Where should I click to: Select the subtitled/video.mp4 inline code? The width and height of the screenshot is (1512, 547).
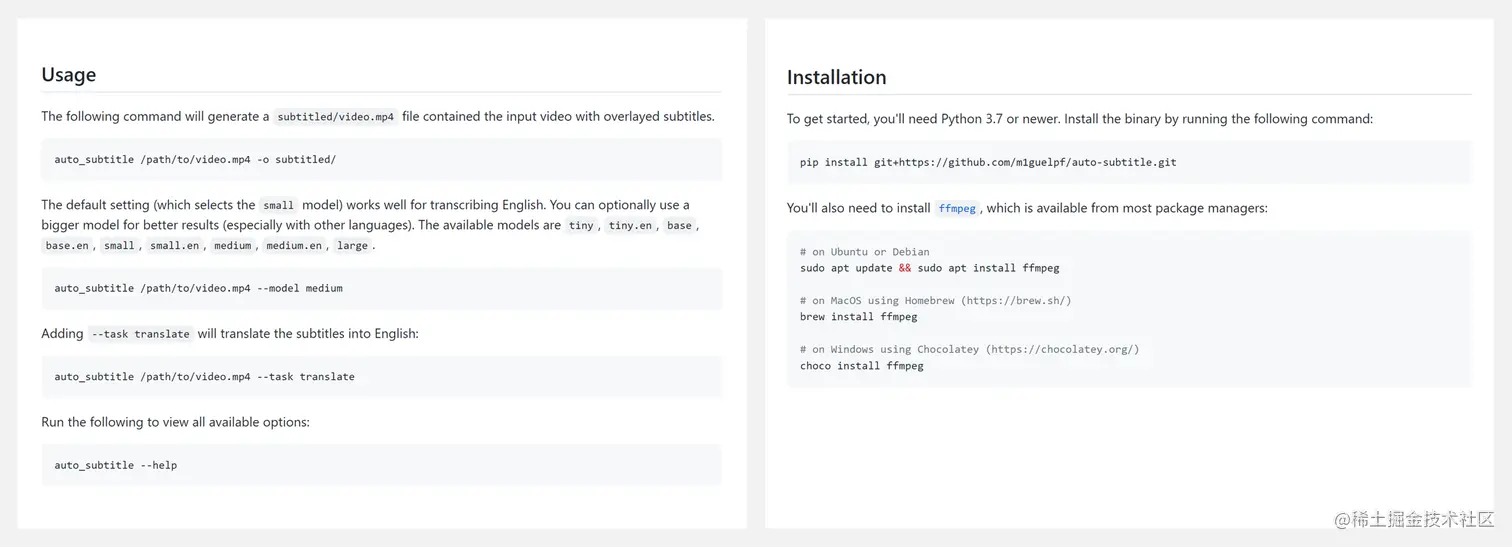[x=336, y=117]
